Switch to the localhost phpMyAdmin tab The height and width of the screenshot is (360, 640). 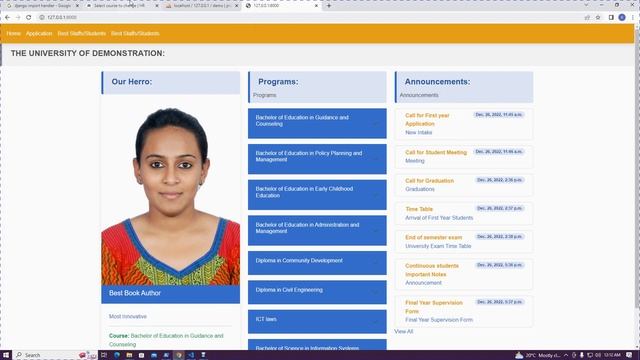tap(201, 6)
